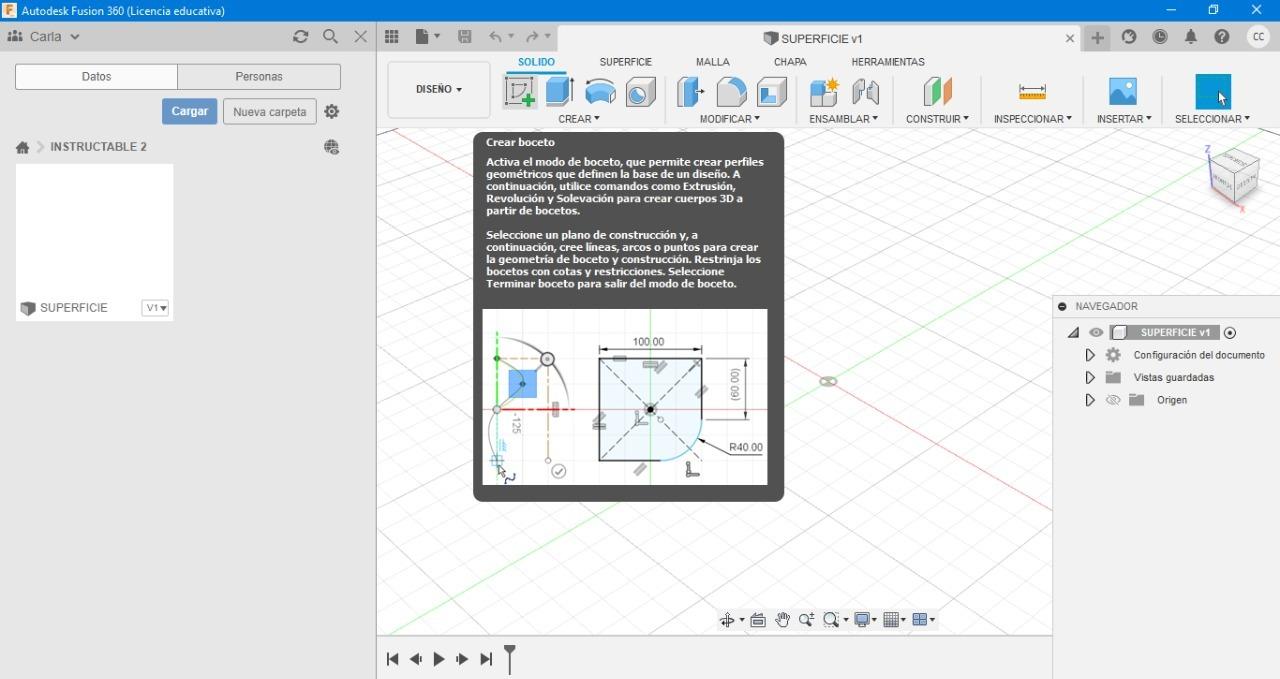Open a new design tab with plus

click(x=1098, y=37)
